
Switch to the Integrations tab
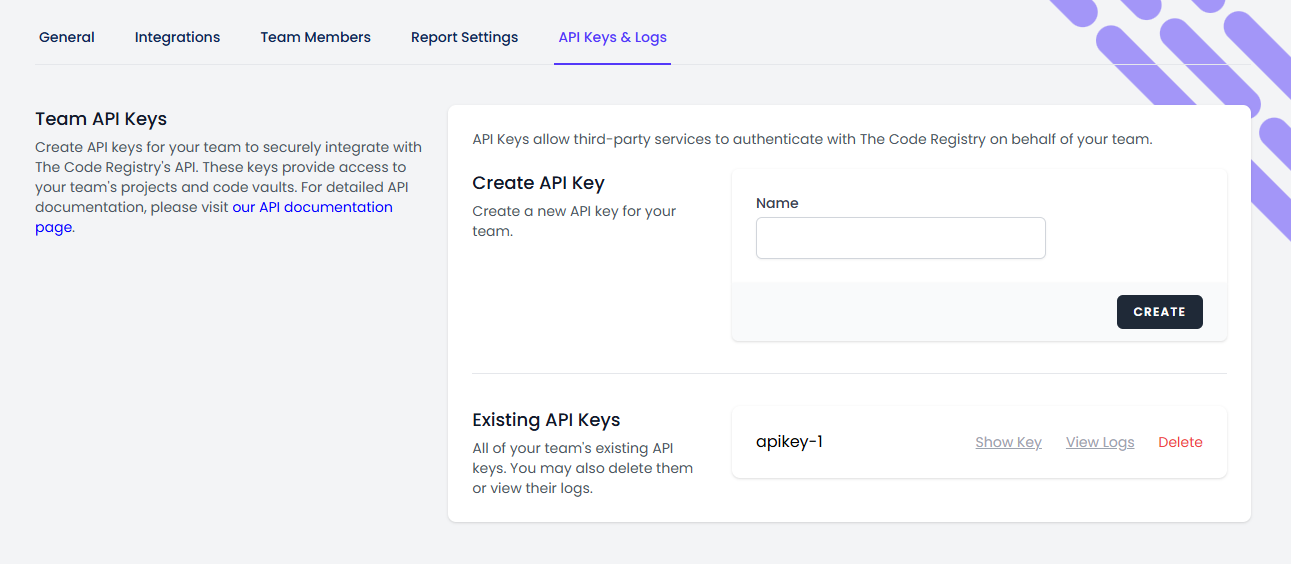click(177, 37)
